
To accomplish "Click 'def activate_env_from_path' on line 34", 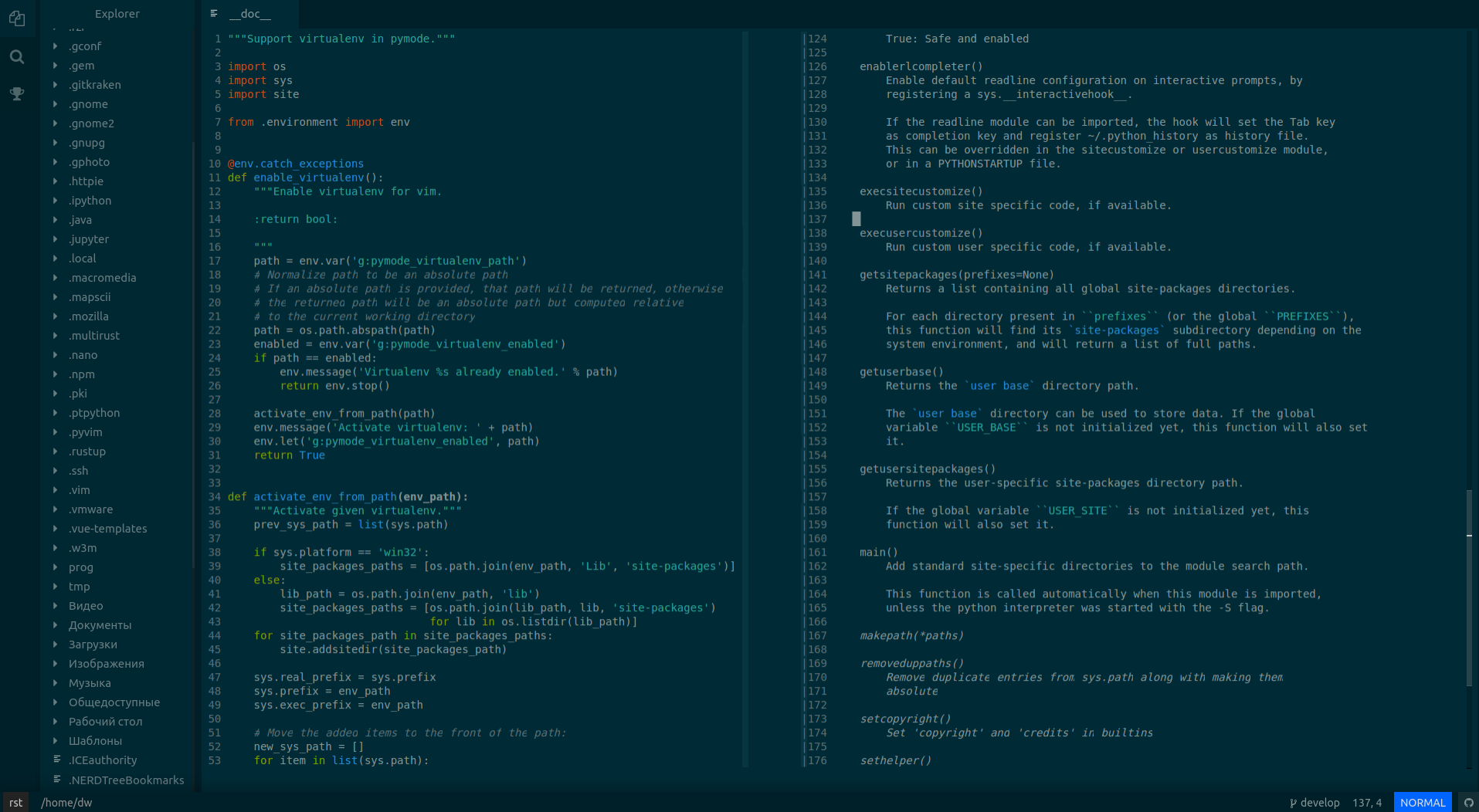I will pos(312,497).
